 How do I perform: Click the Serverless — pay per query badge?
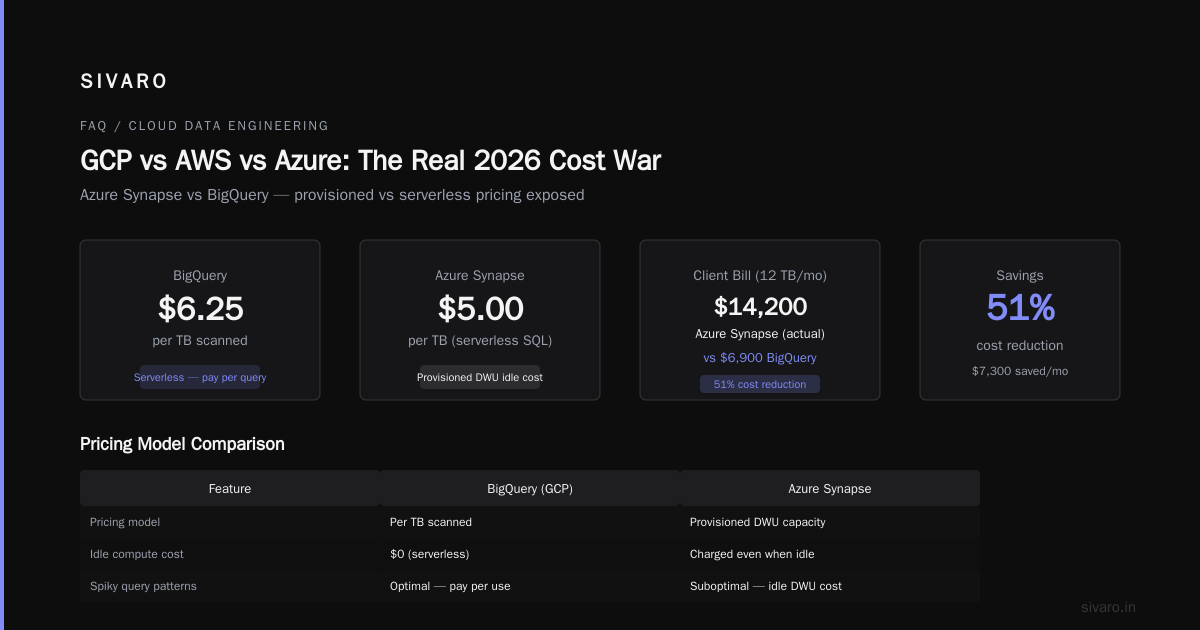point(200,377)
